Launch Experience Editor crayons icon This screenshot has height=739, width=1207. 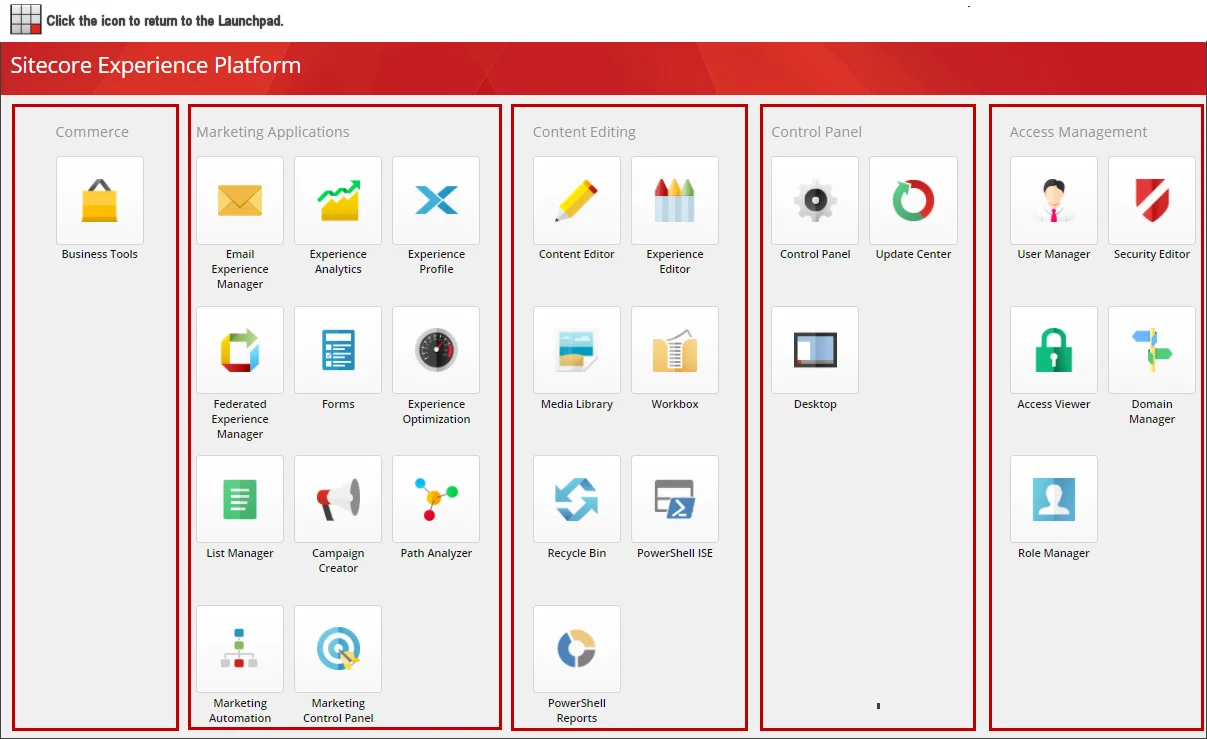click(675, 200)
